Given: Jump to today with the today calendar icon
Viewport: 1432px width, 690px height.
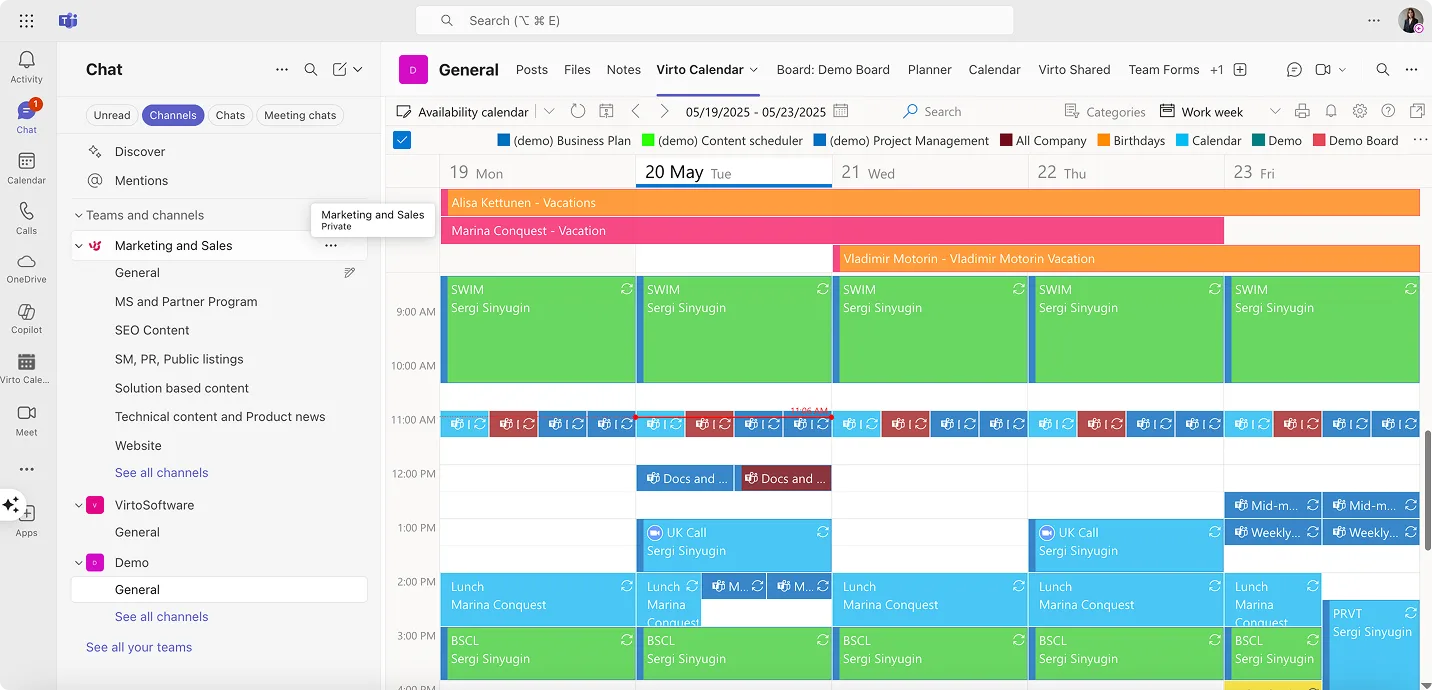Looking at the screenshot, I should [x=604, y=111].
